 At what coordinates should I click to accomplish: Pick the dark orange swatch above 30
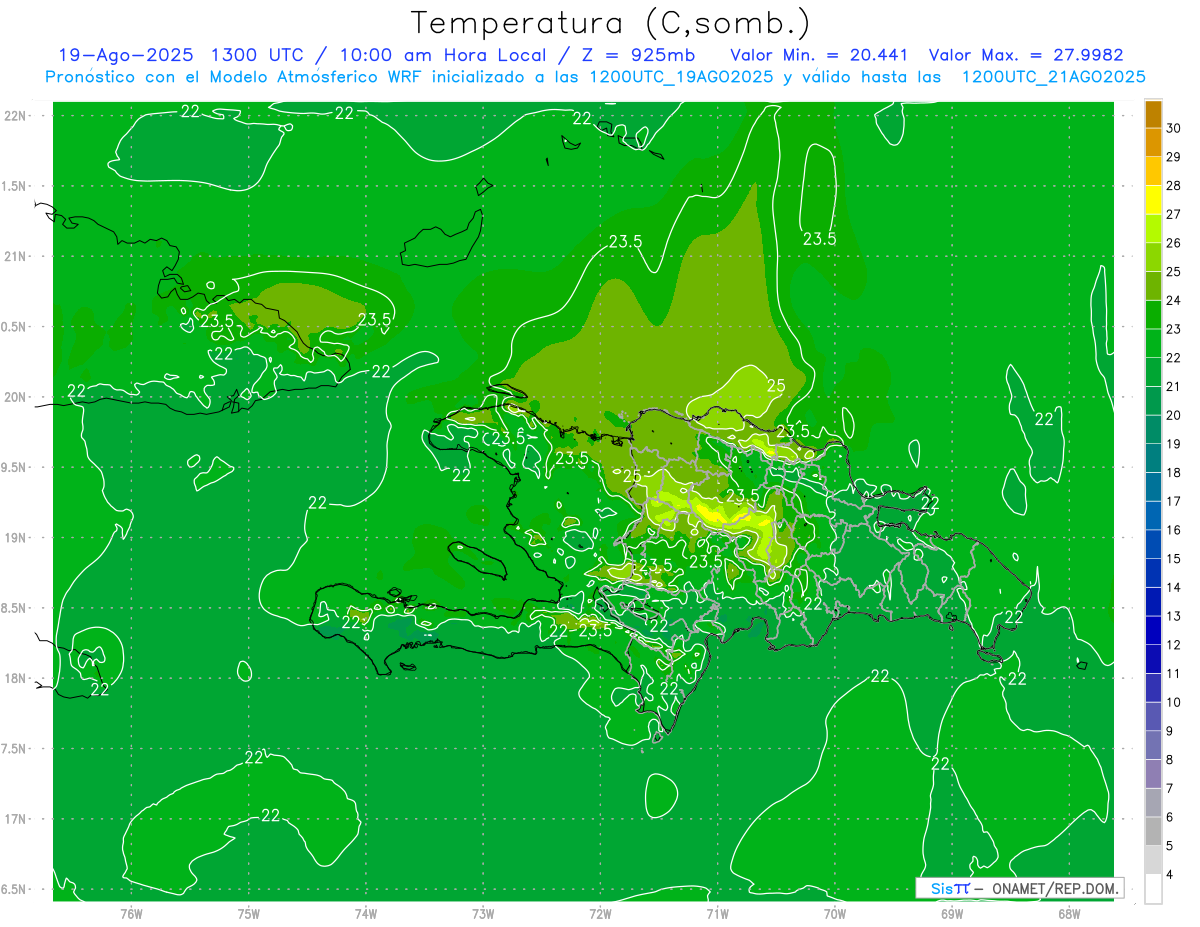(1153, 114)
